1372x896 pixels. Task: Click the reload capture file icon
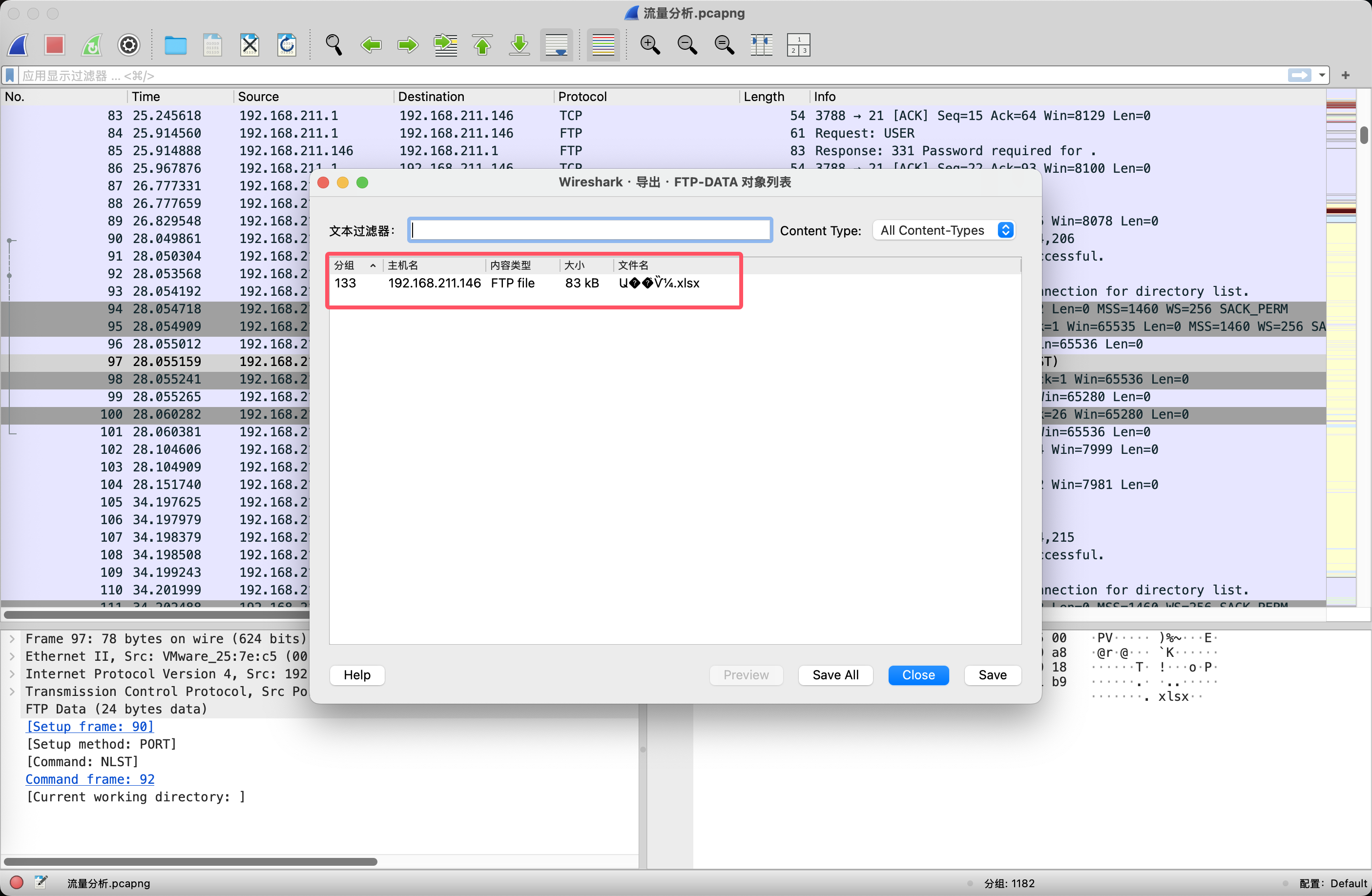(x=287, y=45)
